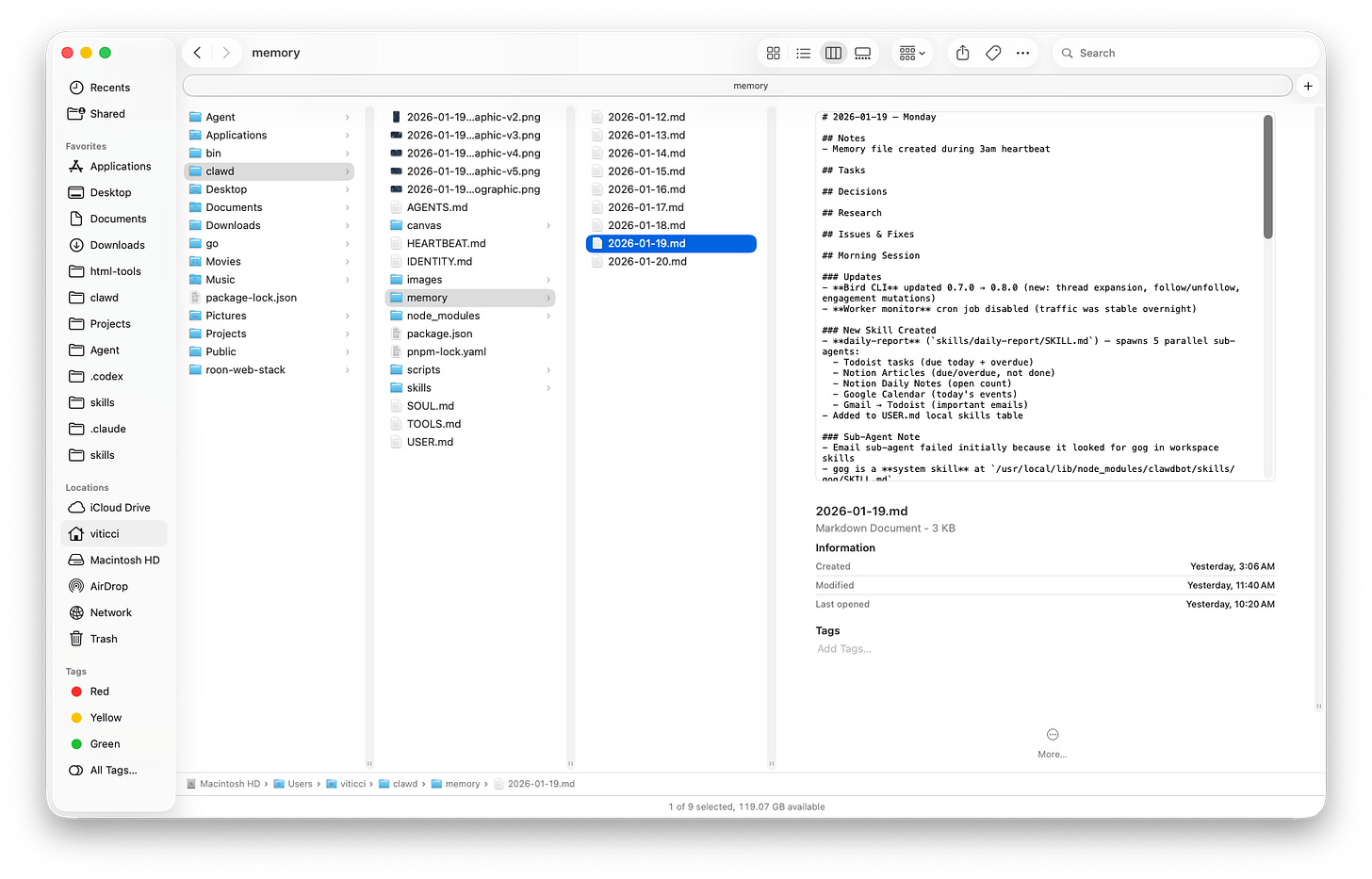Select 2026-01-12.md file
Viewport: 1372px width, 879px height.
(671, 118)
